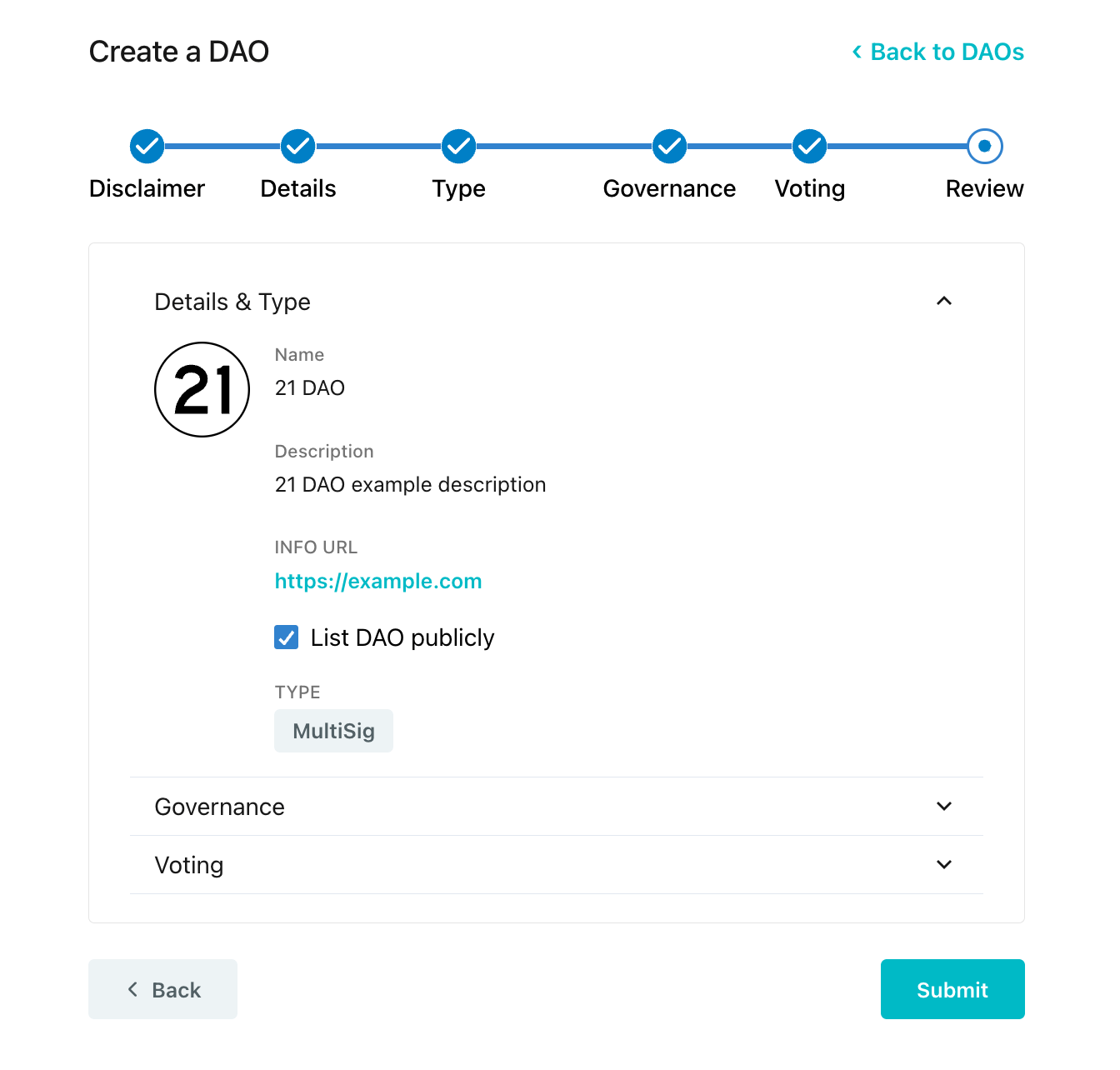The image size is (1120, 1070).
Task: Click the Disclaimer step checkmark icon
Action: (x=147, y=147)
